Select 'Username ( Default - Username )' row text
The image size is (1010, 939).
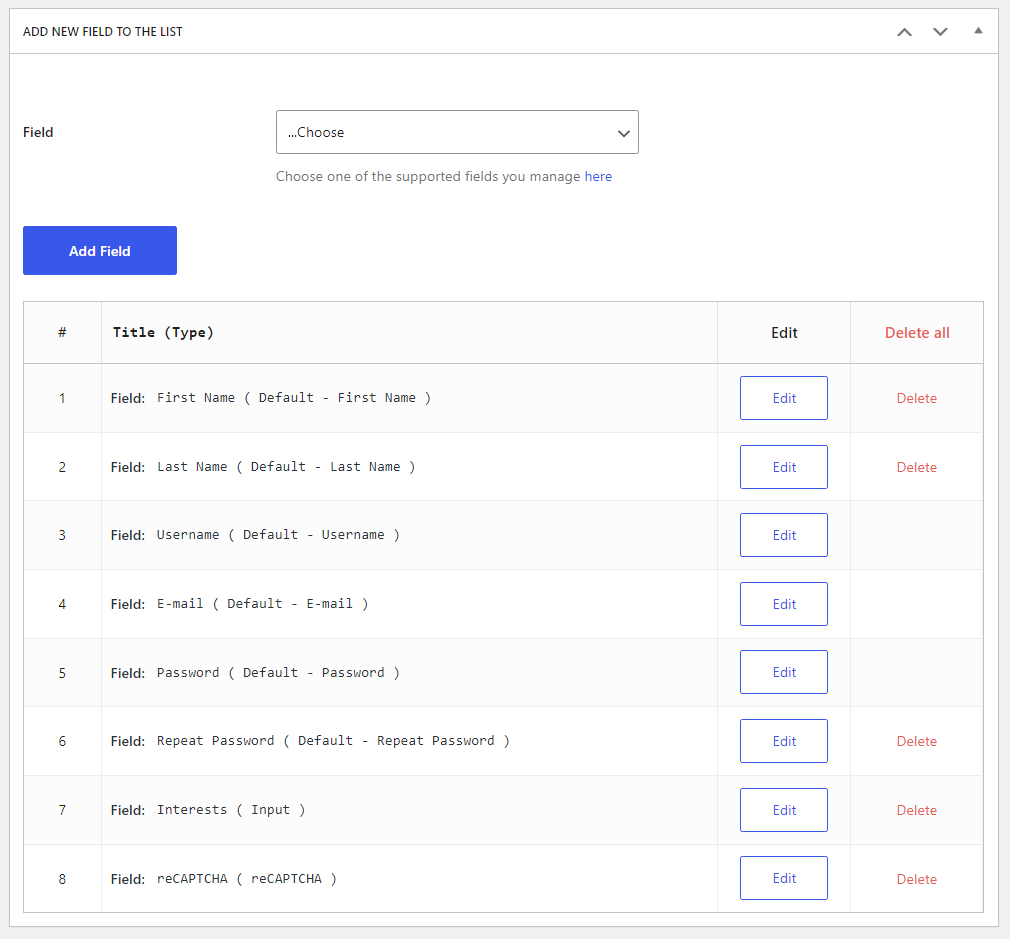[278, 535]
